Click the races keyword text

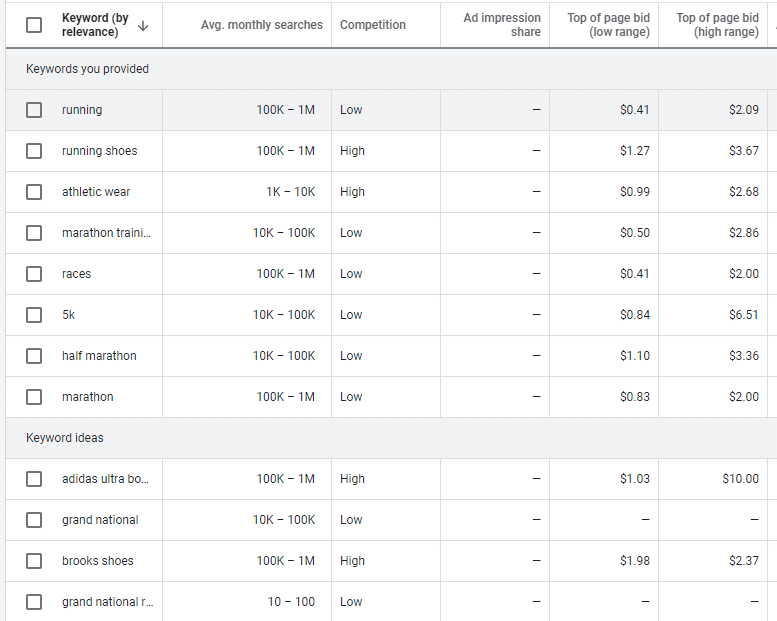click(76, 274)
